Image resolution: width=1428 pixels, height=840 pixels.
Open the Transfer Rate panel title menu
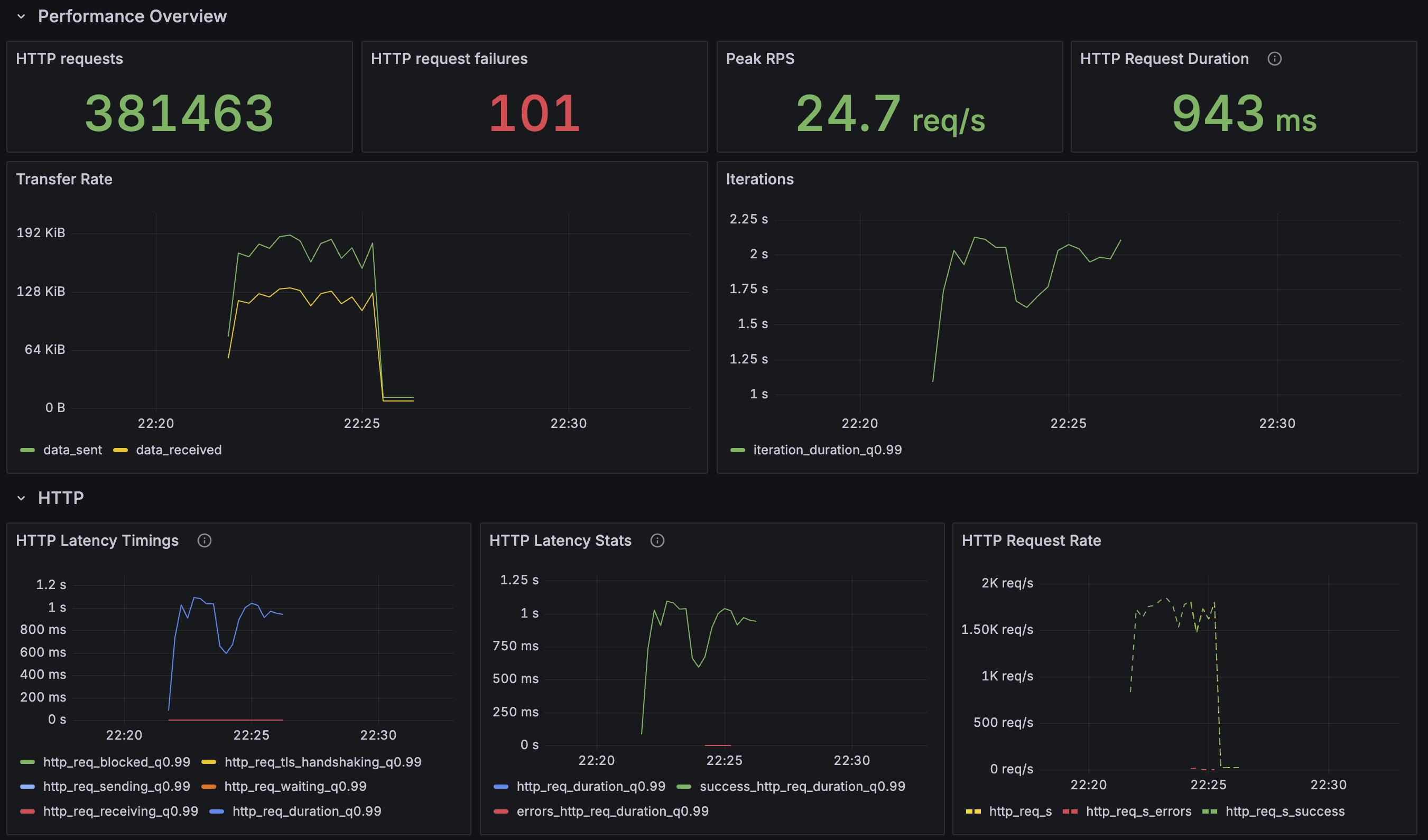pos(64,179)
